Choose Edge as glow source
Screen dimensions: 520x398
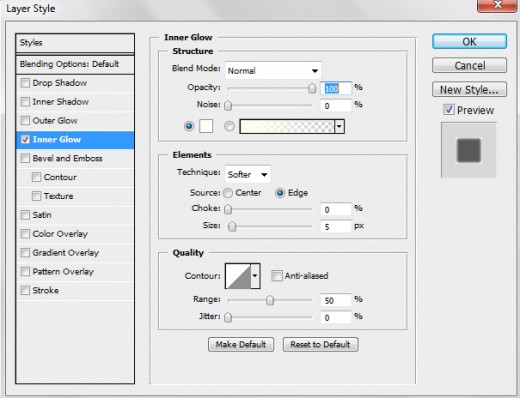point(280,193)
